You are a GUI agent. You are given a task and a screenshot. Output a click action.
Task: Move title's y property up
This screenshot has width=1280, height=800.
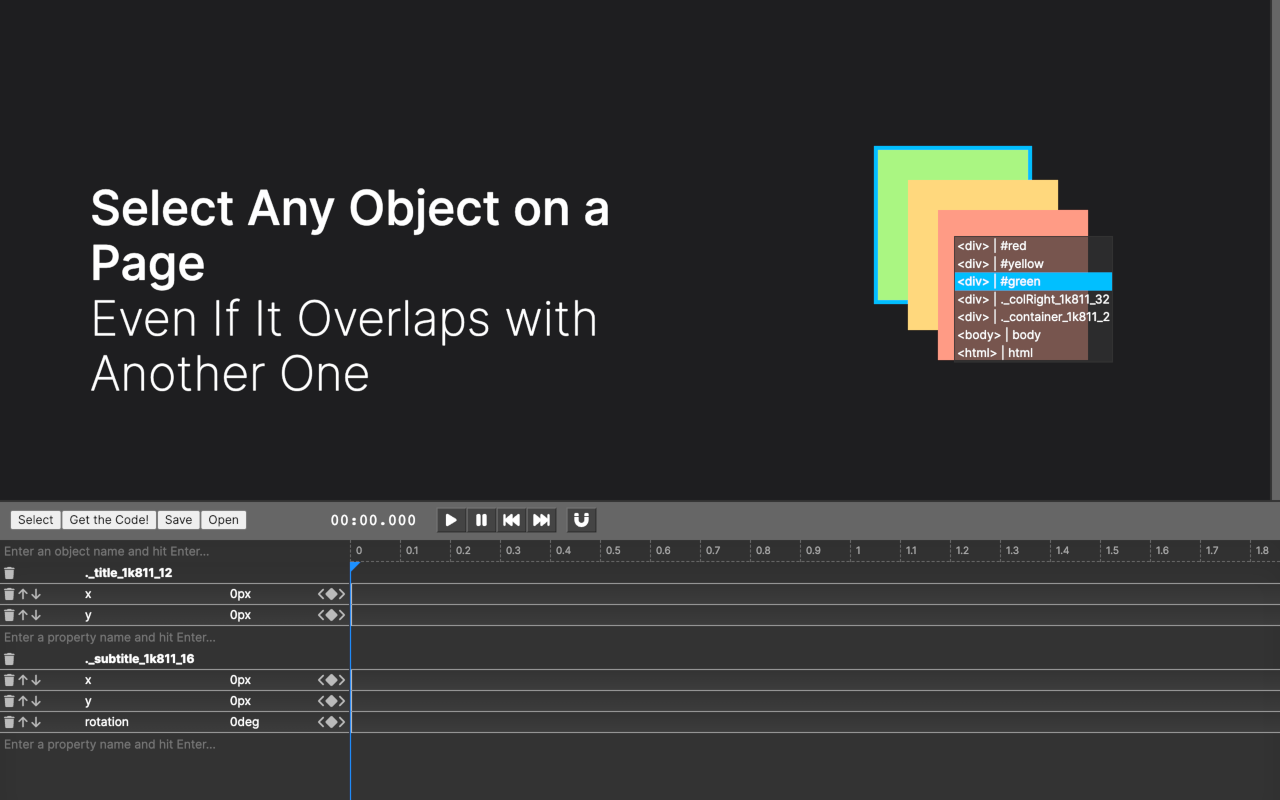click(x=23, y=615)
